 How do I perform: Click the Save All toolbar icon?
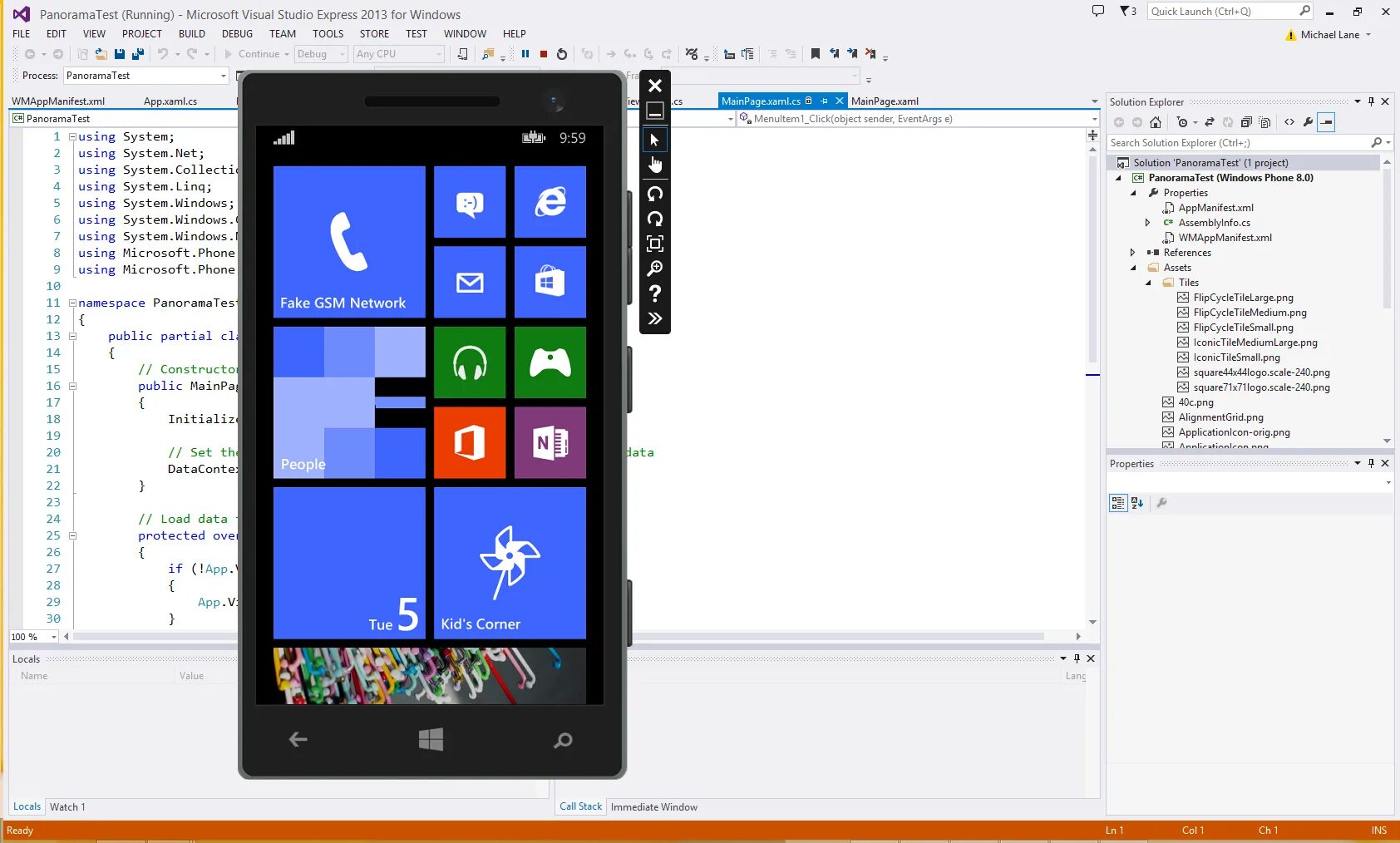138,54
